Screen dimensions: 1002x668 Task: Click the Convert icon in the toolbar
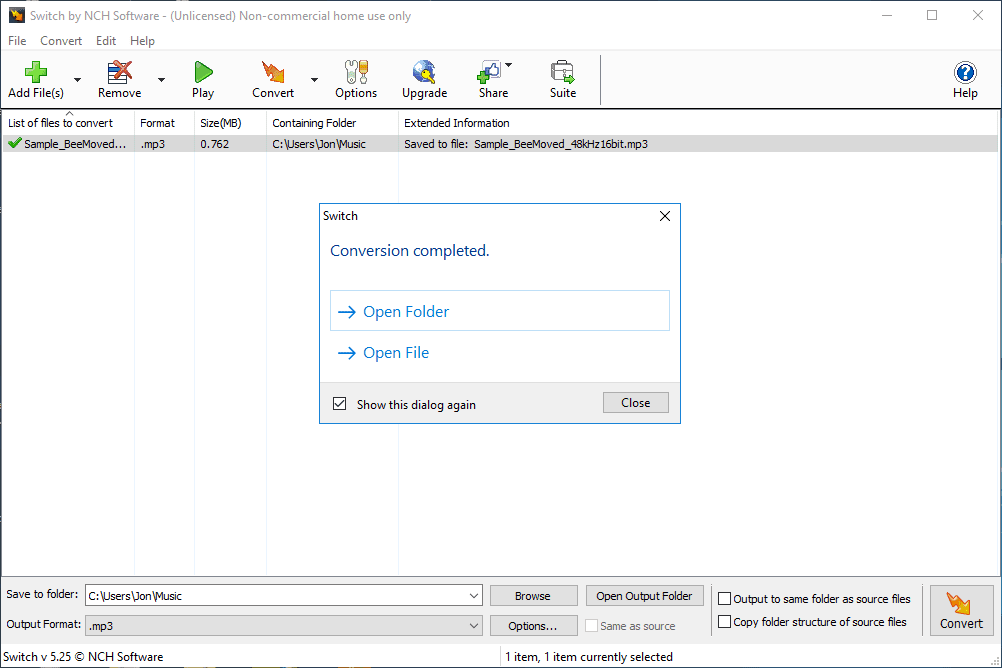[272, 72]
